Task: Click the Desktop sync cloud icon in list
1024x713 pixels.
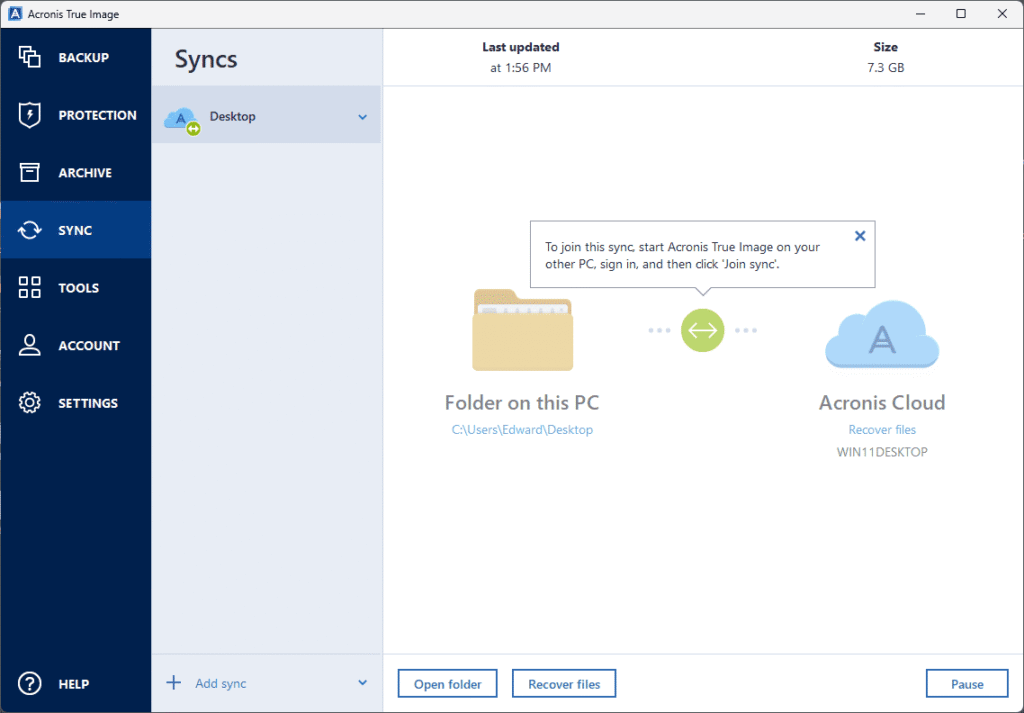Action: coord(182,120)
